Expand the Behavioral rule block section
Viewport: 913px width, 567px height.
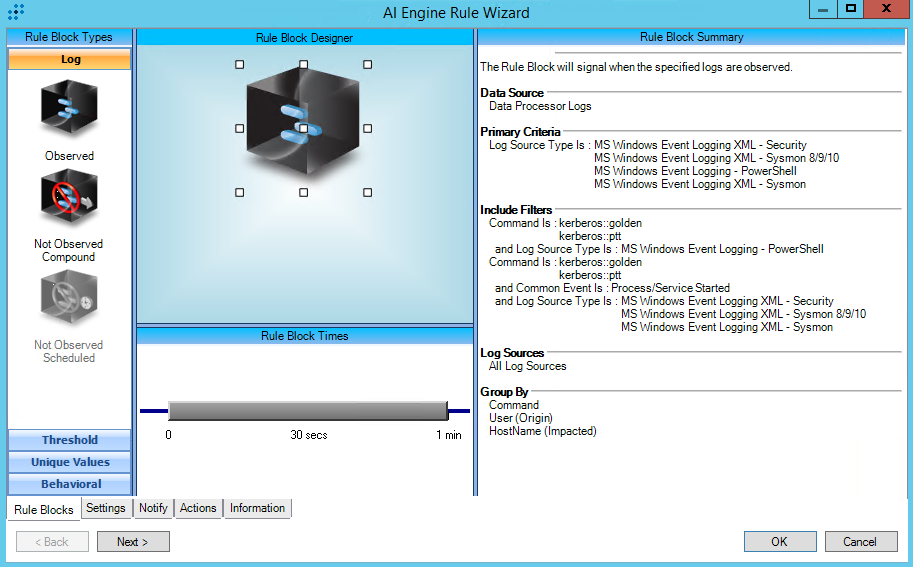click(x=70, y=484)
